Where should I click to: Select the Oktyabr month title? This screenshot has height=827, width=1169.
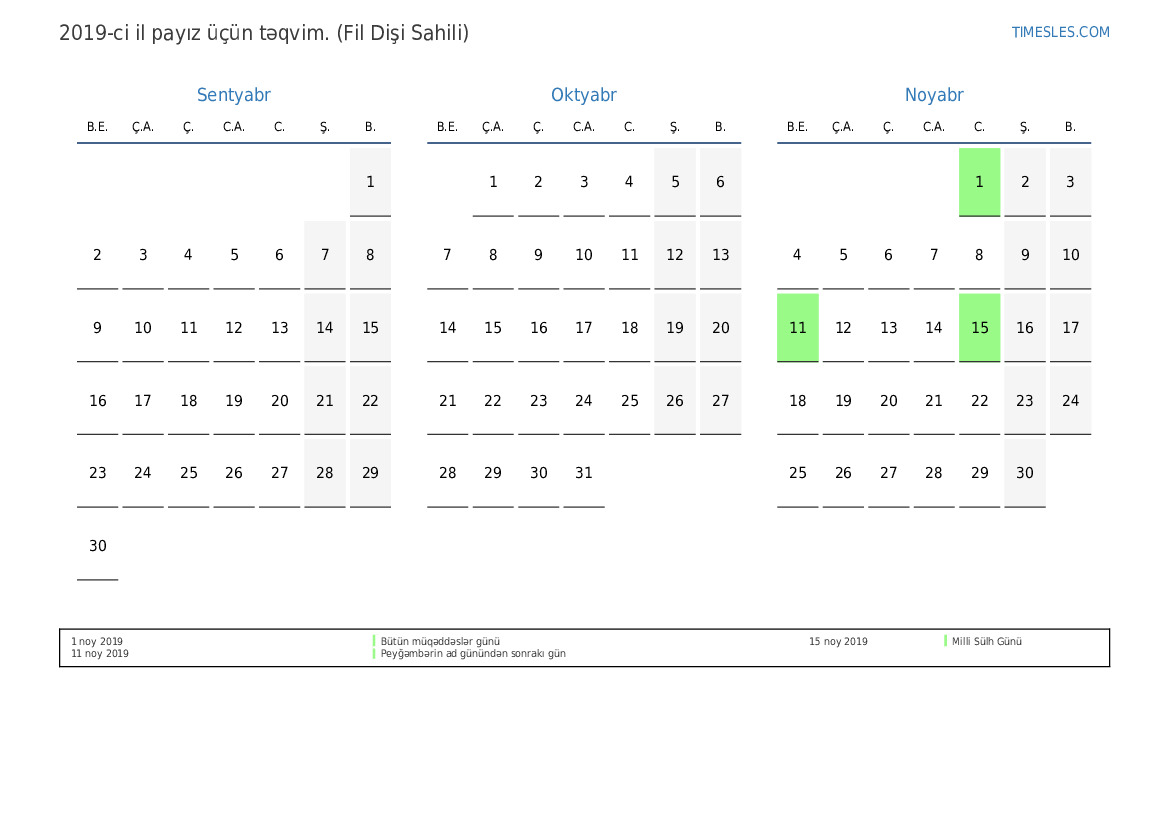pos(583,95)
